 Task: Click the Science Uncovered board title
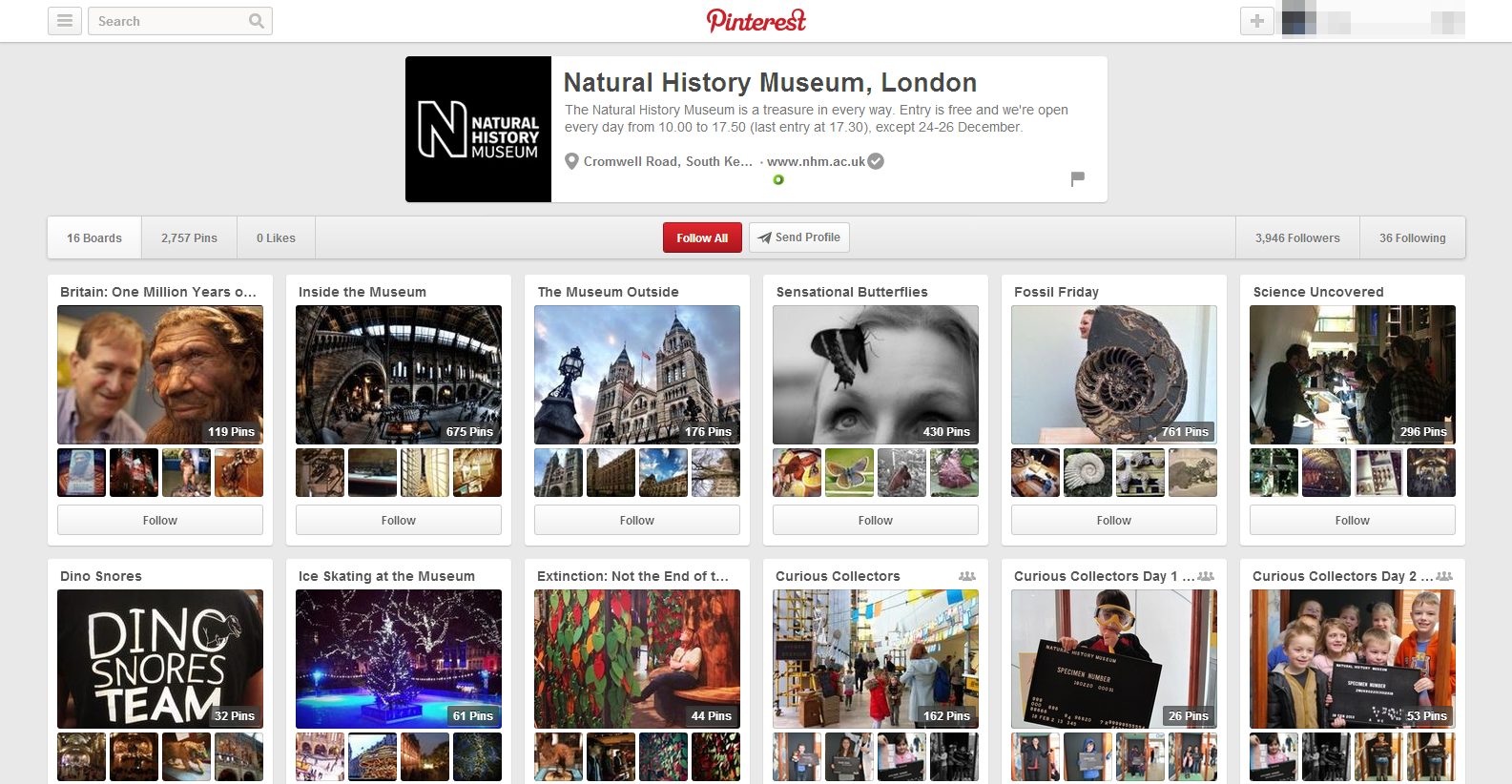pos(1318,292)
